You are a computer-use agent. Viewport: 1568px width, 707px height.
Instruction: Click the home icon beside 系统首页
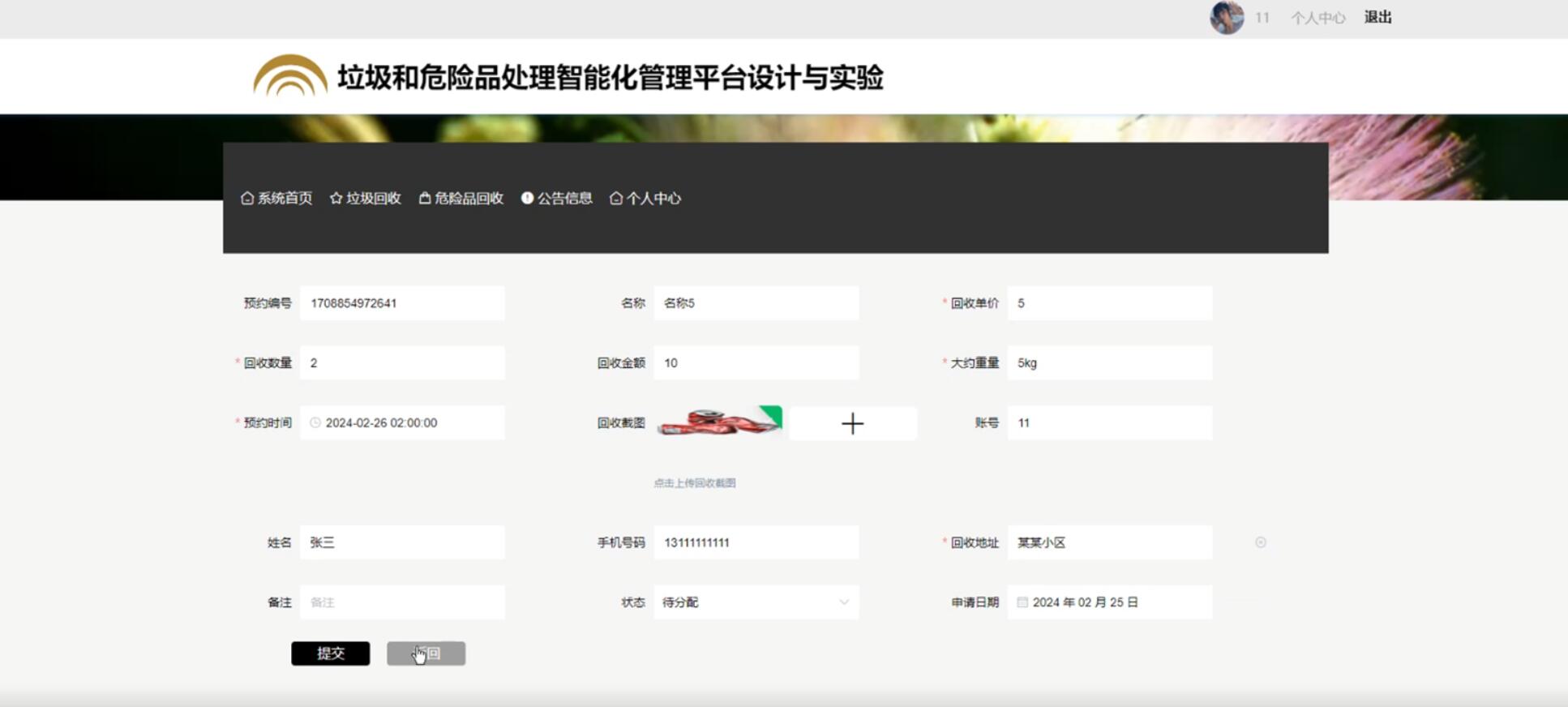247,198
